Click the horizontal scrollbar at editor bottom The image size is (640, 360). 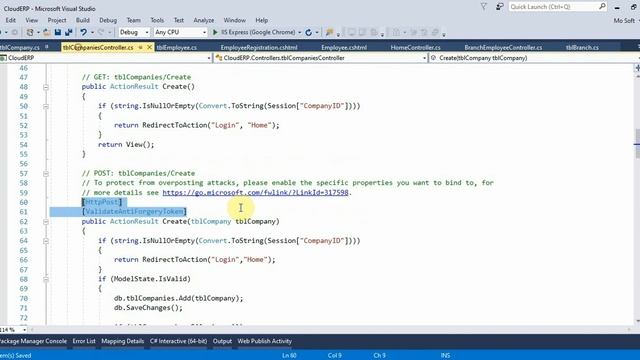click(331, 329)
